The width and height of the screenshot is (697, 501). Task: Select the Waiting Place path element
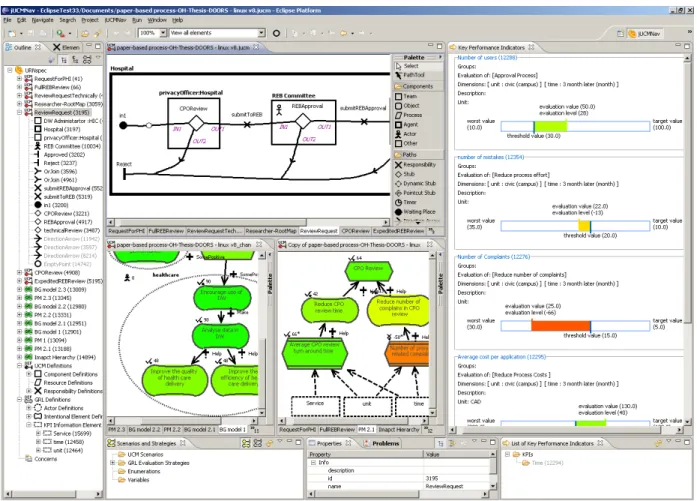pyautogui.click(x=419, y=212)
